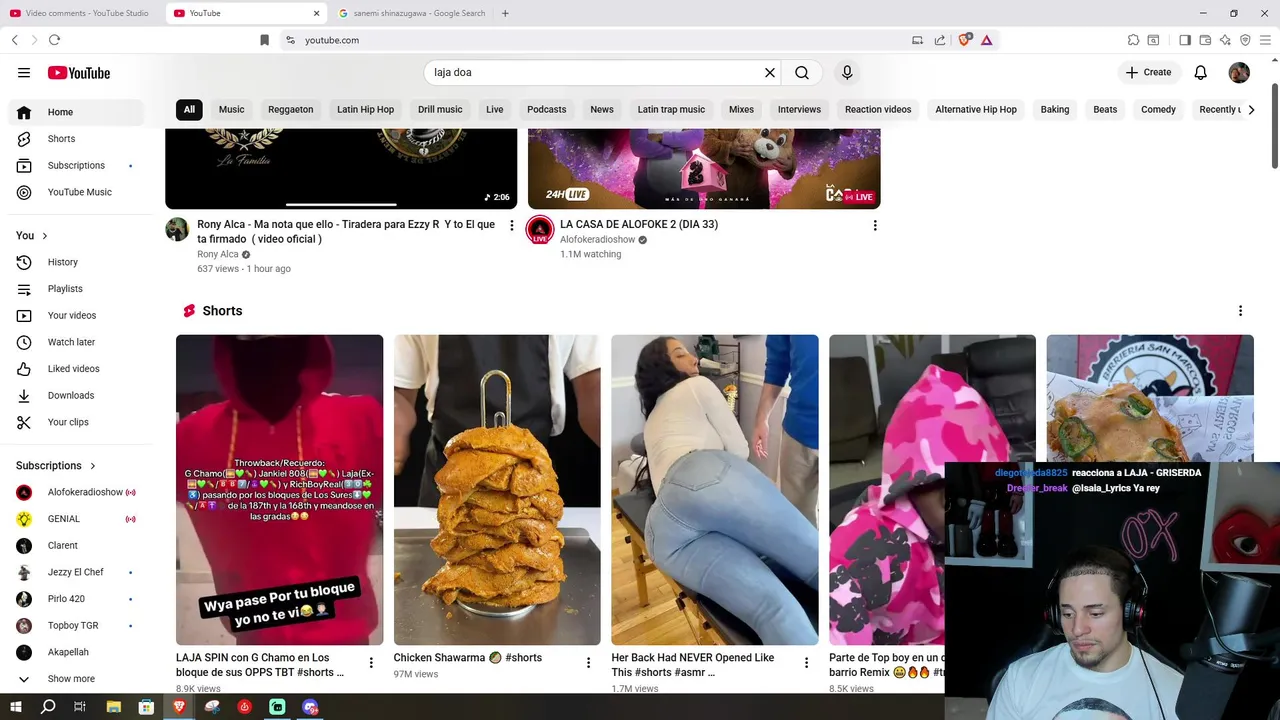This screenshot has width=1280, height=720.
Task: Click the share page icon
Action: (940, 40)
